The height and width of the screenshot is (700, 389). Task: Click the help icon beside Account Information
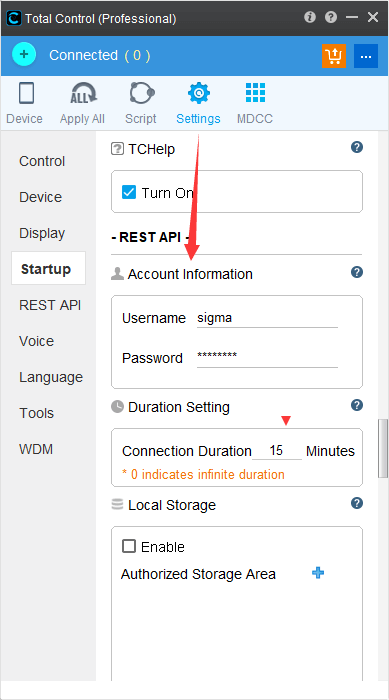click(x=357, y=272)
